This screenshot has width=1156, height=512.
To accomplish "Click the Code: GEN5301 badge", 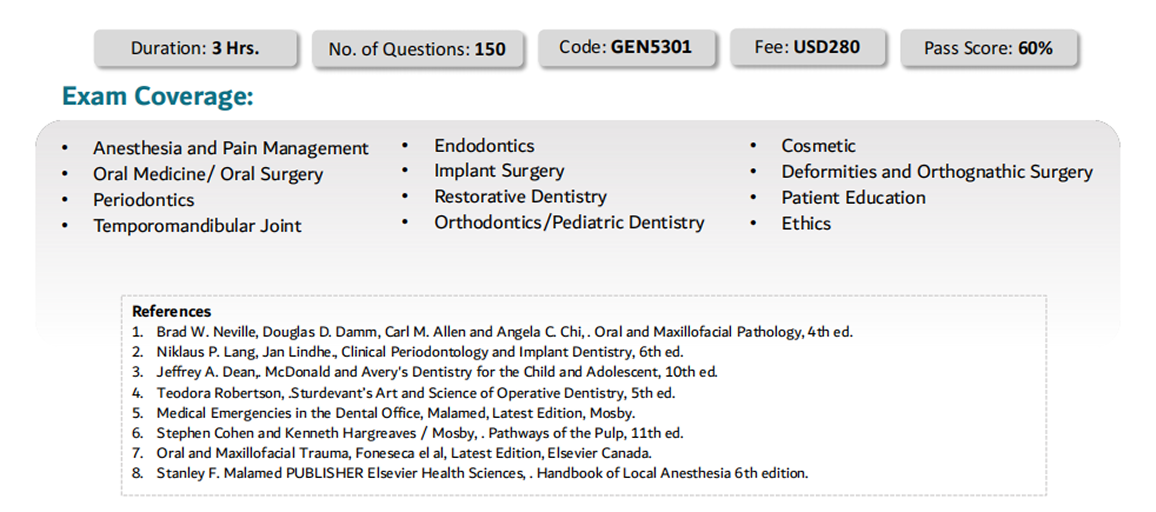I will click(626, 48).
